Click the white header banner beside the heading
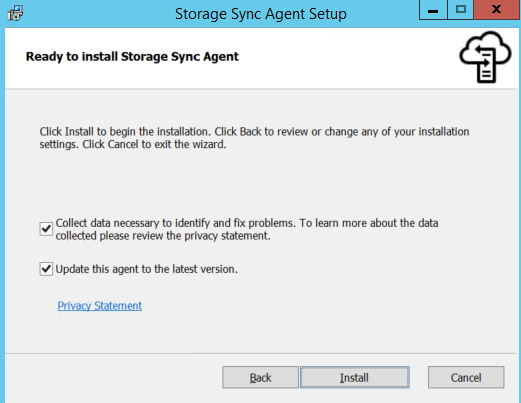Screen dimensions: 521x403 point(347,58)
